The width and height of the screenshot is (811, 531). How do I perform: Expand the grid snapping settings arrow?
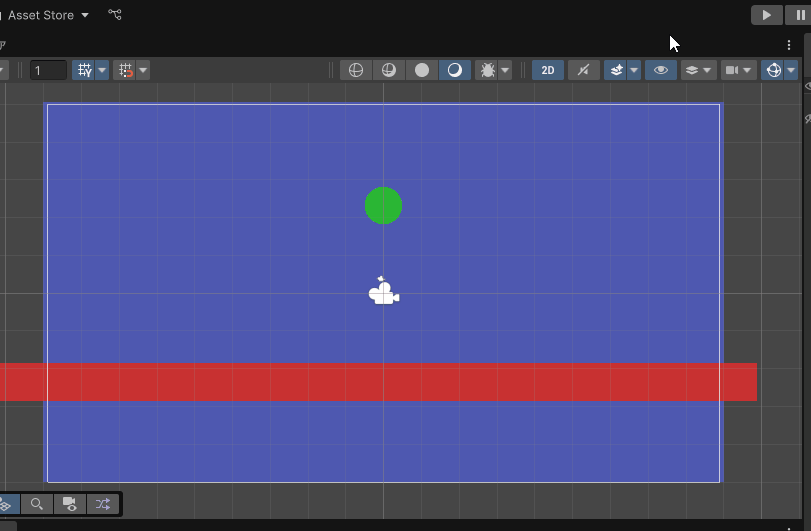pos(143,70)
